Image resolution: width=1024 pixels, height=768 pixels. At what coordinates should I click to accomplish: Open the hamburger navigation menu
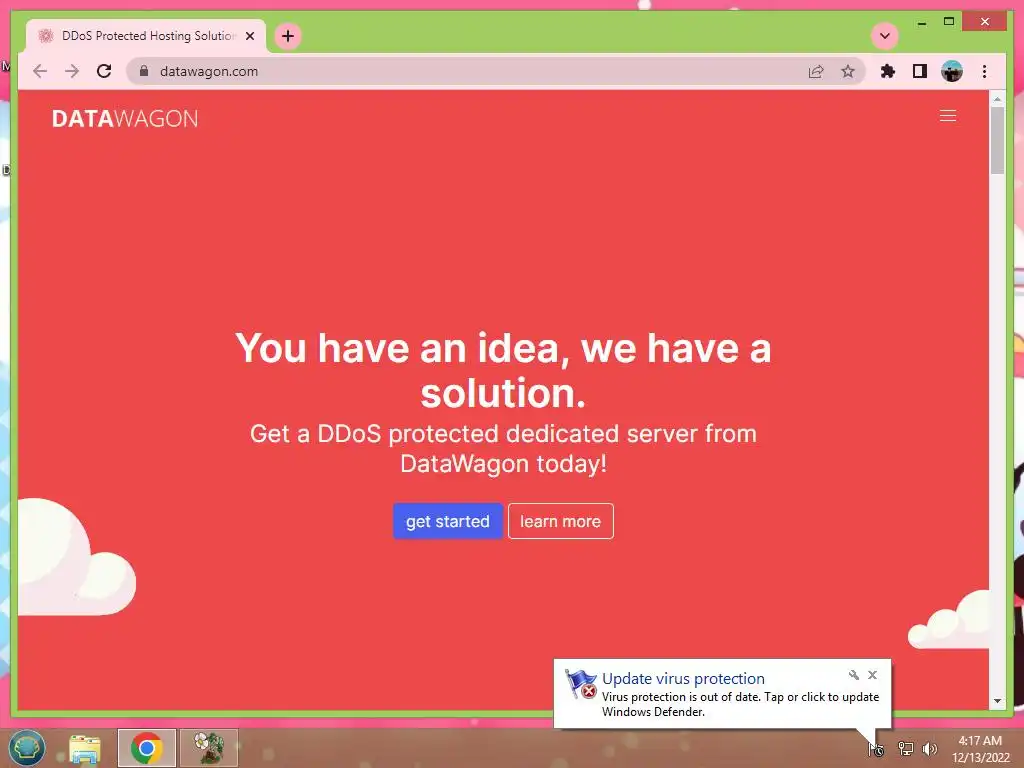coord(948,116)
